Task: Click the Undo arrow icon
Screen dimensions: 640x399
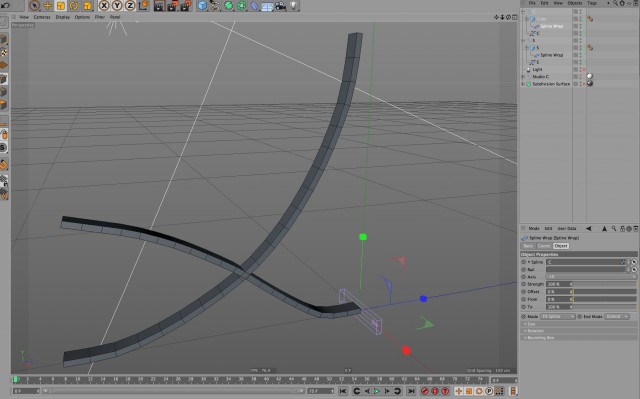Action: click(x=6, y=5)
